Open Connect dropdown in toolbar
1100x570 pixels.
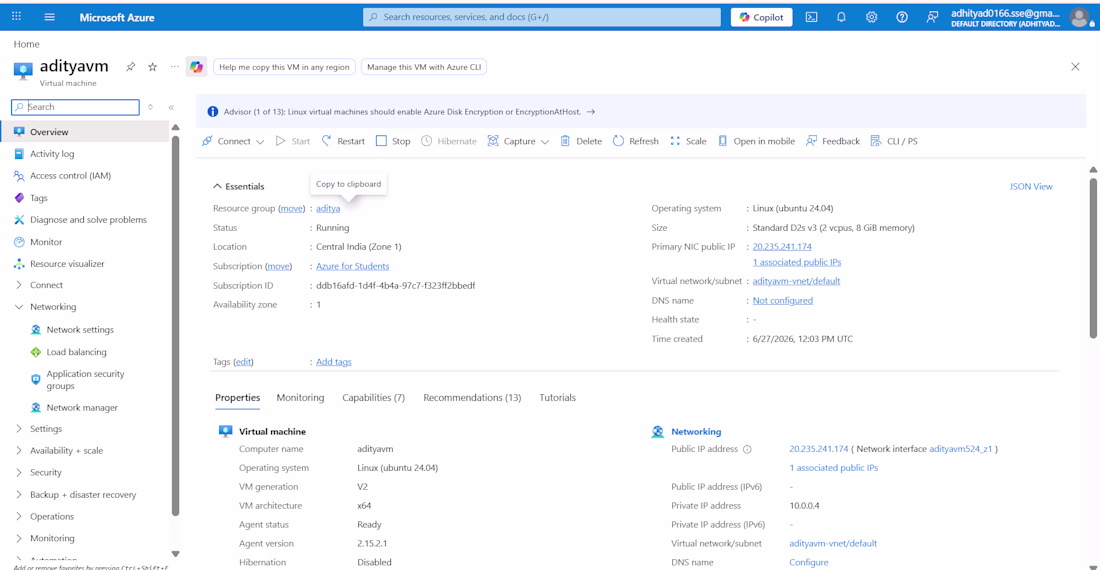pyautogui.click(x=233, y=141)
